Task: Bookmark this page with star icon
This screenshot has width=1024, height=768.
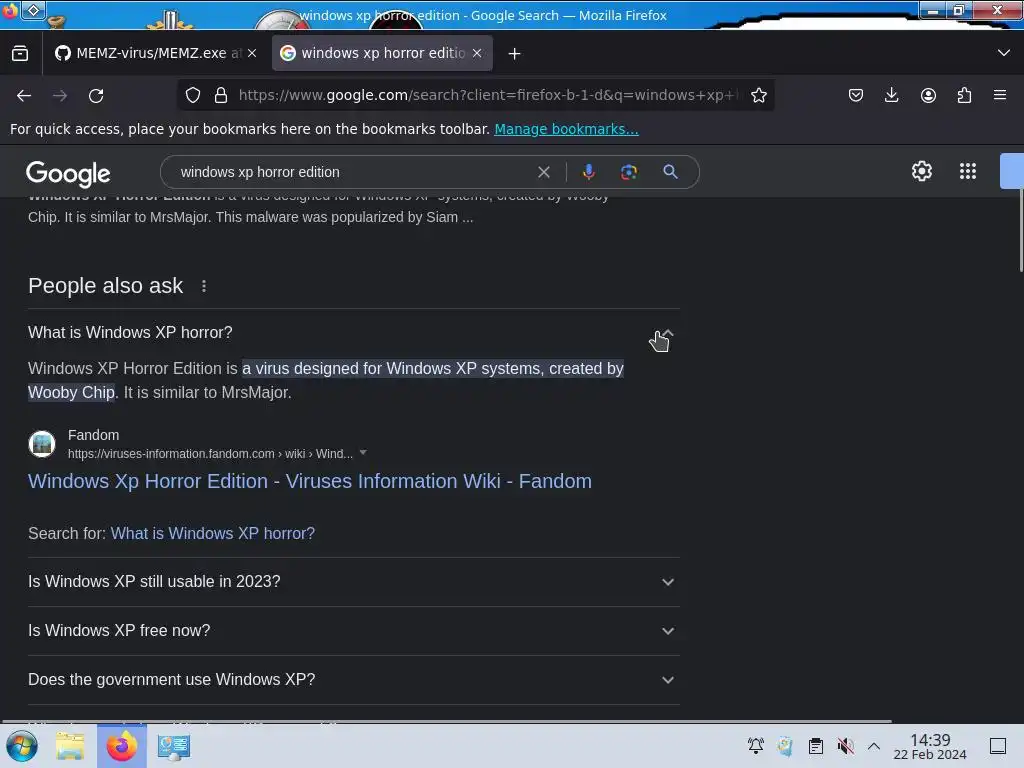Action: 759,95
